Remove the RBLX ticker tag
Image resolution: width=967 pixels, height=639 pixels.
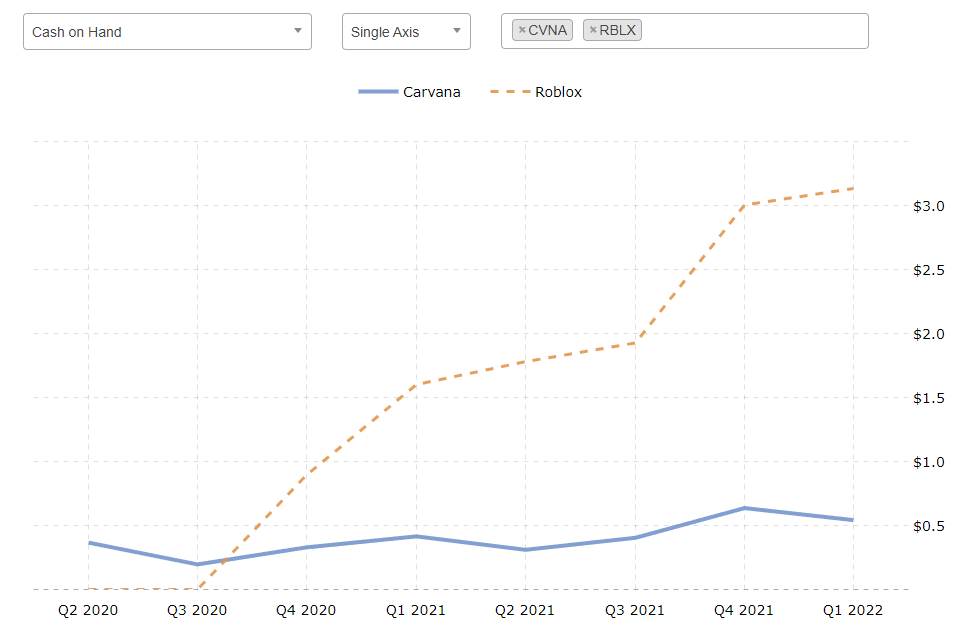(593, 30)
